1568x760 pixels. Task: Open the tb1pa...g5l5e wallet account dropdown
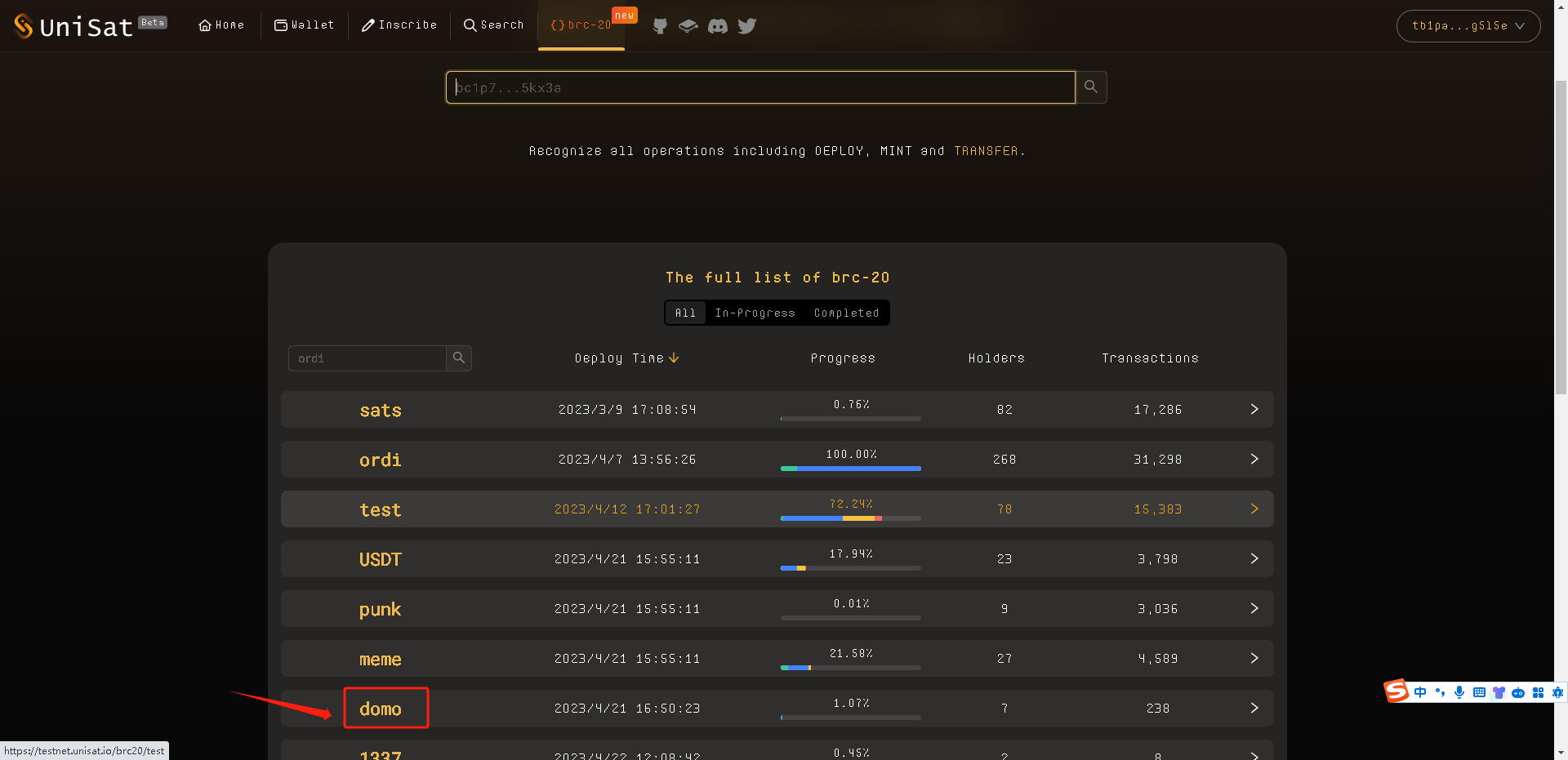click(x=1468, y=26)
